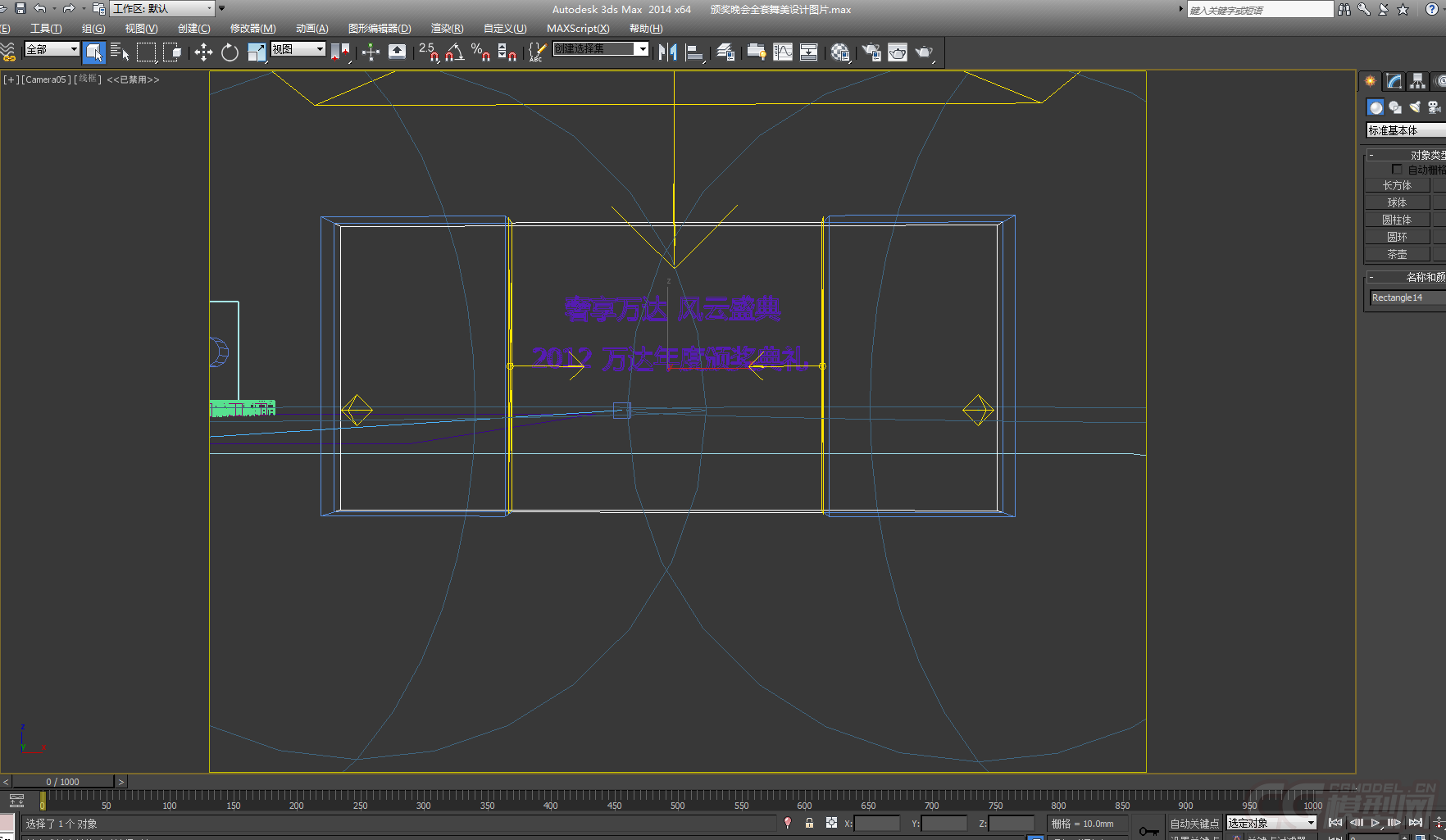Activate the Rotate tool
Image resolution: width=1446 pixels, height=840 pixels.
(x=230, y=52)
